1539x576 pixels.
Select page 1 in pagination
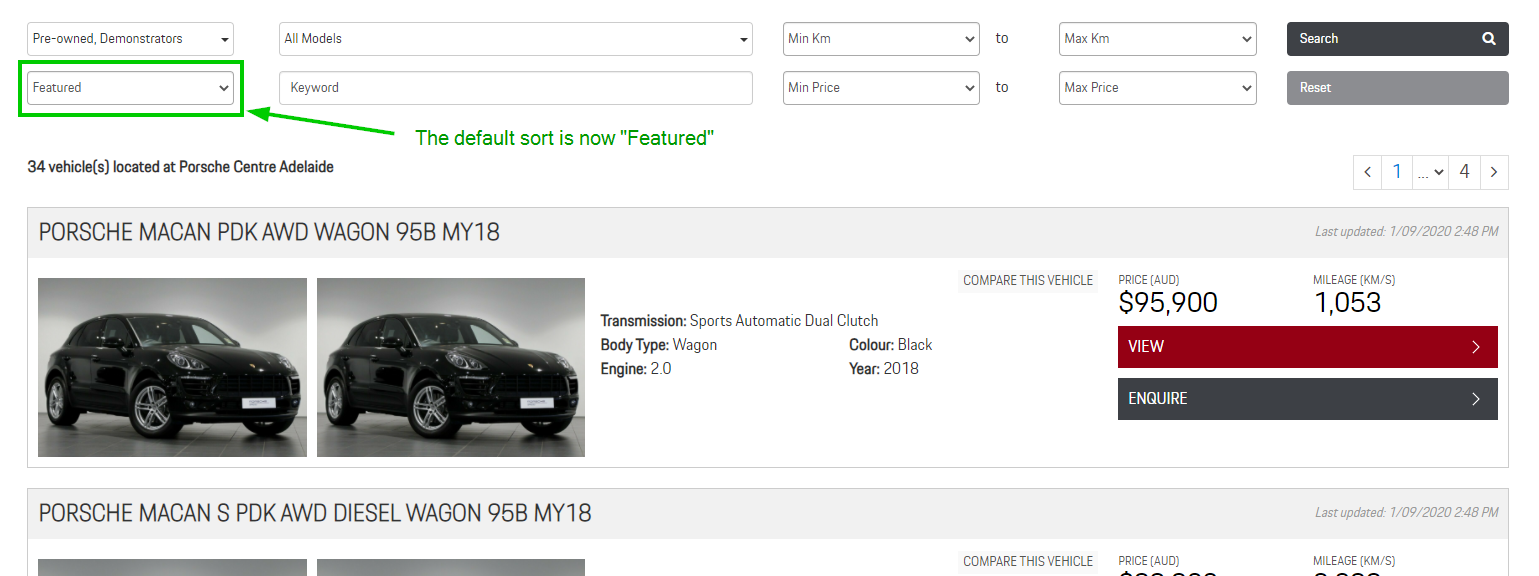click(x=1396, y=171)
